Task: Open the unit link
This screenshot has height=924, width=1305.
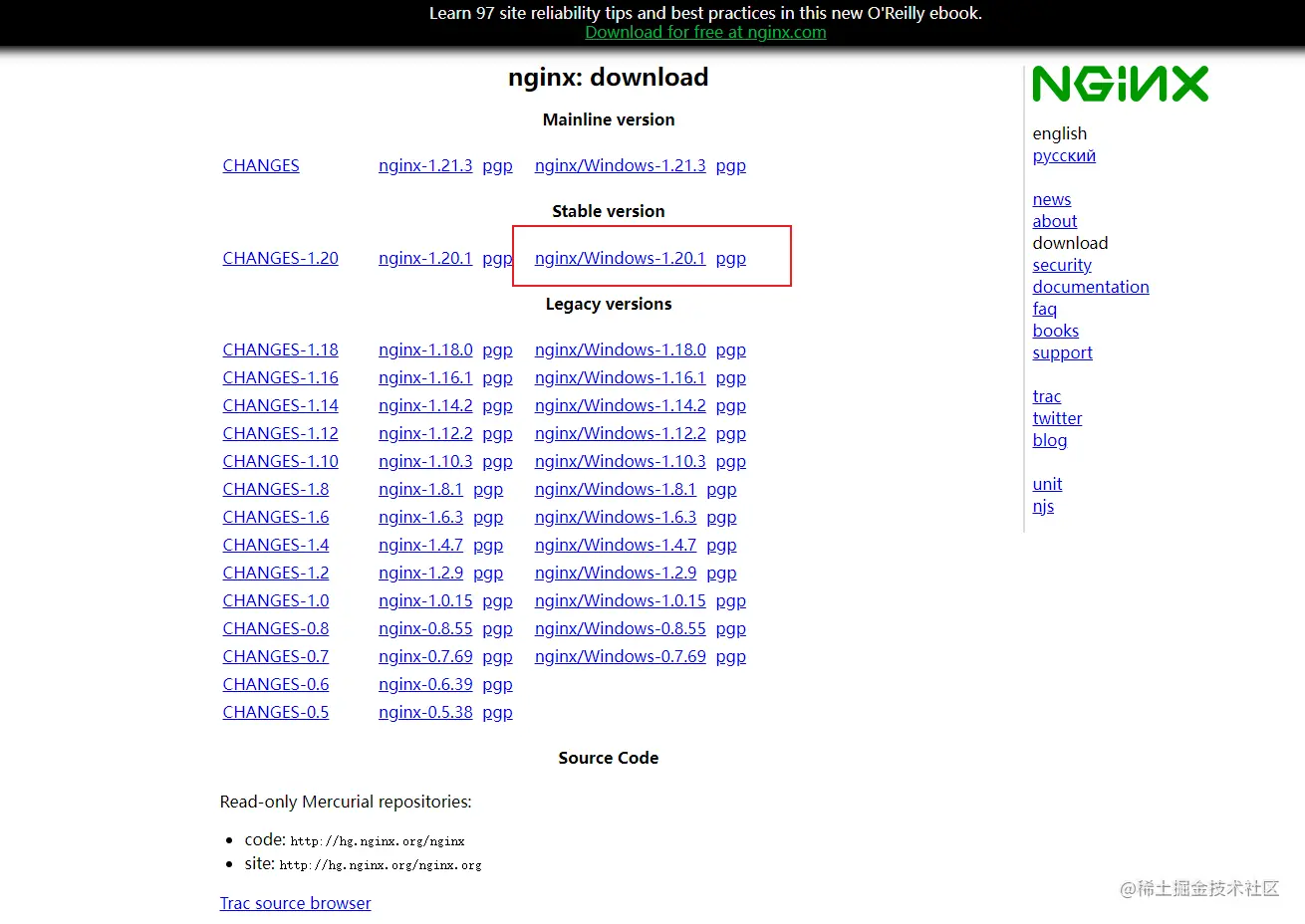Action: click(x=1047, y=484)
